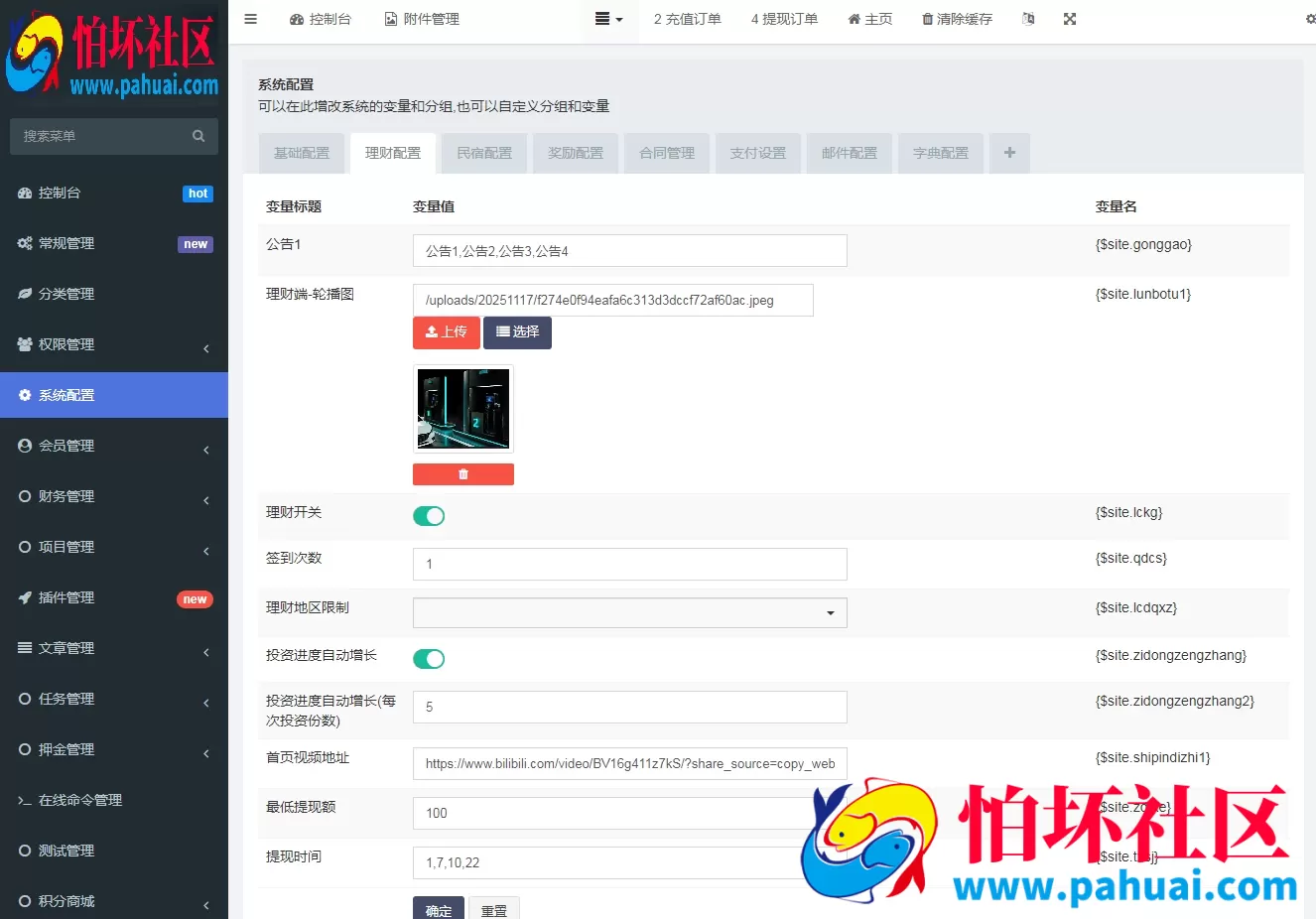Click 清除缓存 trash button
This screenshot has height=919, width=1316.
click(x=957, y=19)
